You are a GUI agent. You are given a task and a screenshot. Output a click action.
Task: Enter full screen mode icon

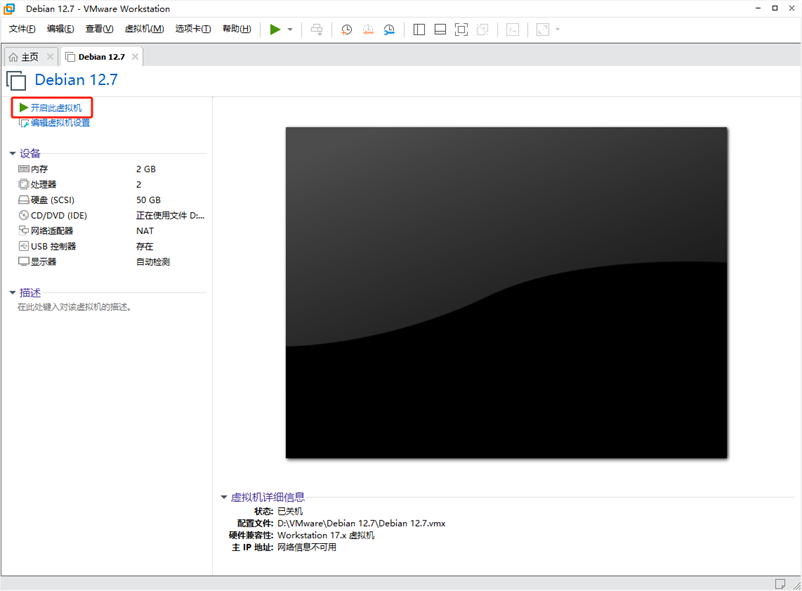tap(461, 30)
